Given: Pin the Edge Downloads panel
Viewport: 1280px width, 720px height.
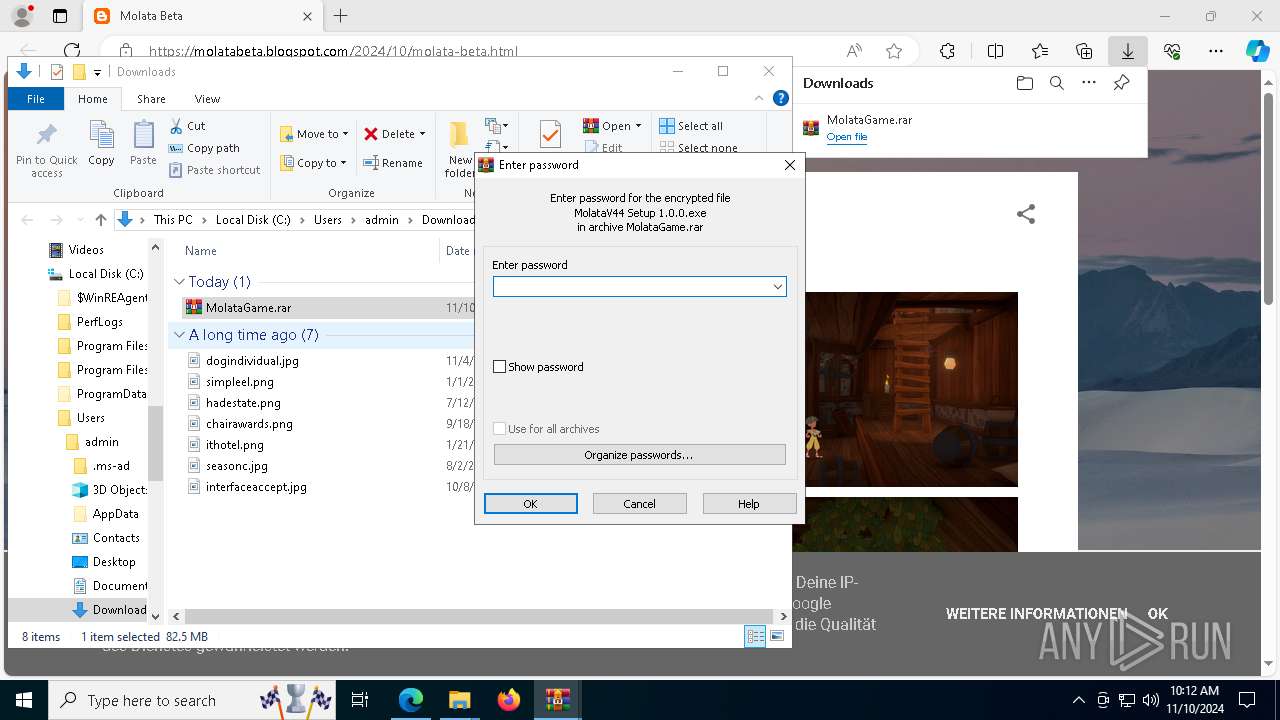Looking at the screenshot, I should 1122,83.
